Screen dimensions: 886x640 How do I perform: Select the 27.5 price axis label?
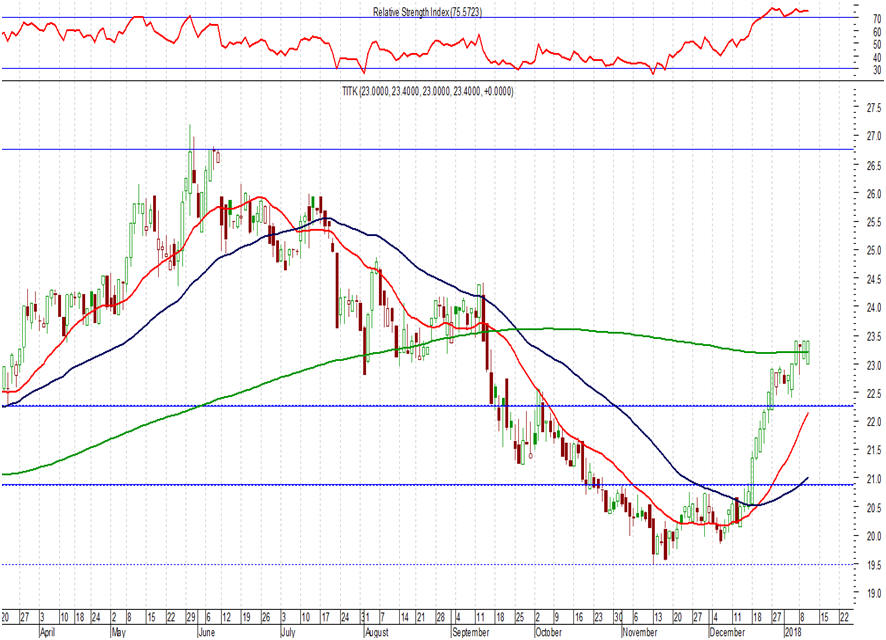pyautogui.click(x=874, y=107)
